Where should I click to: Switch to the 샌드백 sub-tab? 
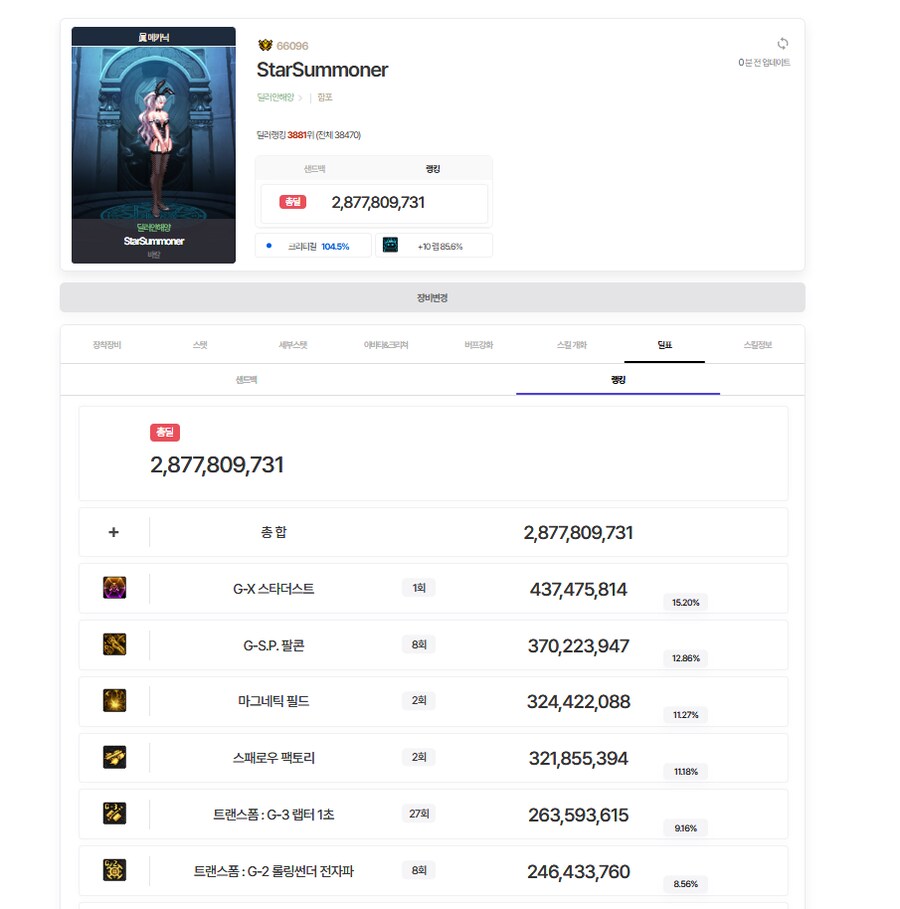click(246, 380)
